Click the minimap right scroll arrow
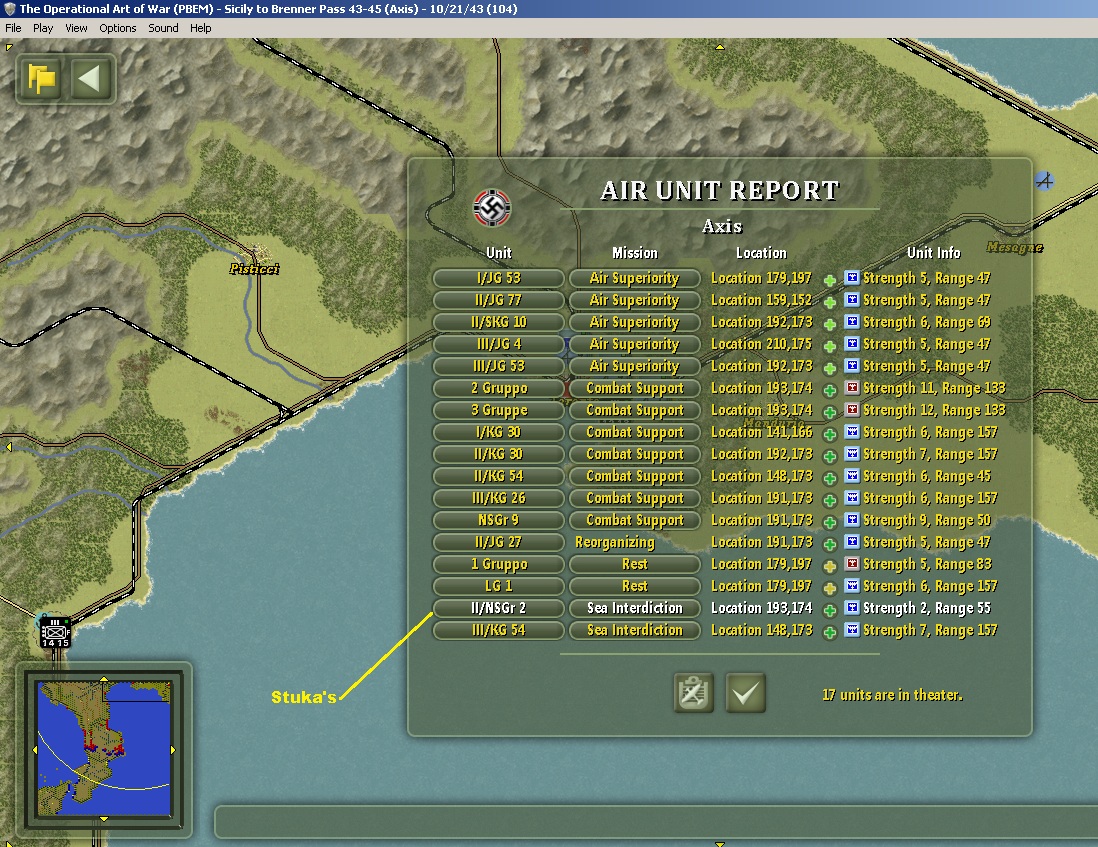 (173, 750)
